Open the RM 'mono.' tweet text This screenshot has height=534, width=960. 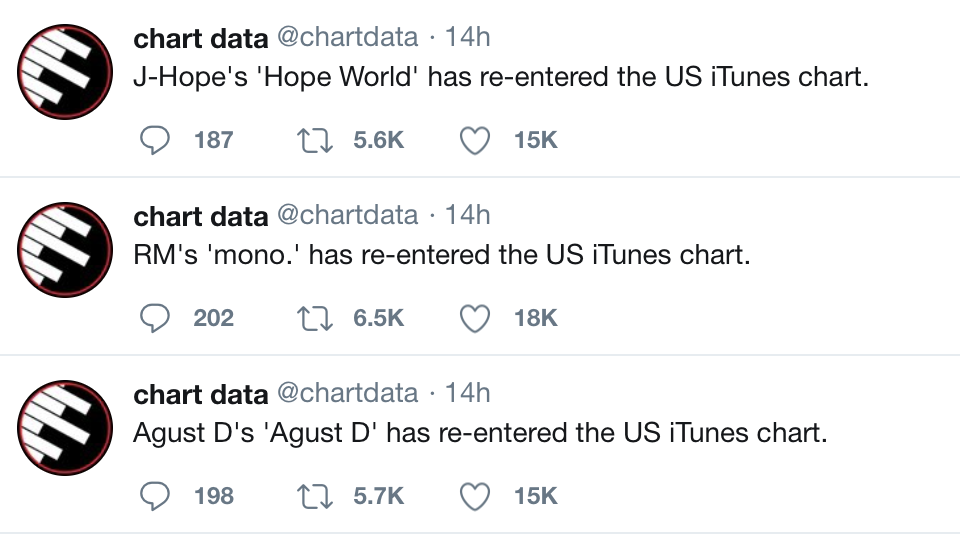[x=441, y=255]
